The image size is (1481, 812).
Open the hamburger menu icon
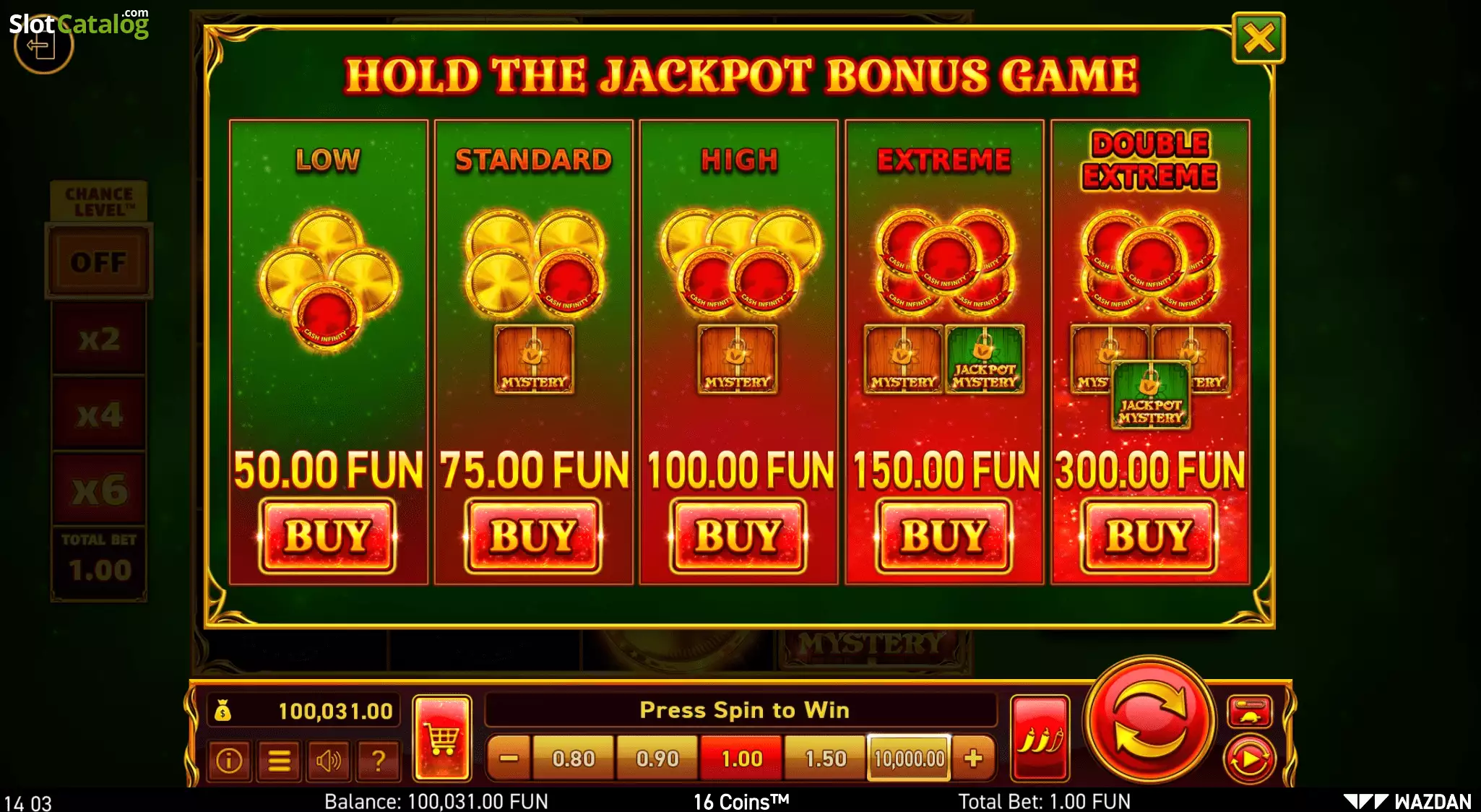tap(279, 761)
